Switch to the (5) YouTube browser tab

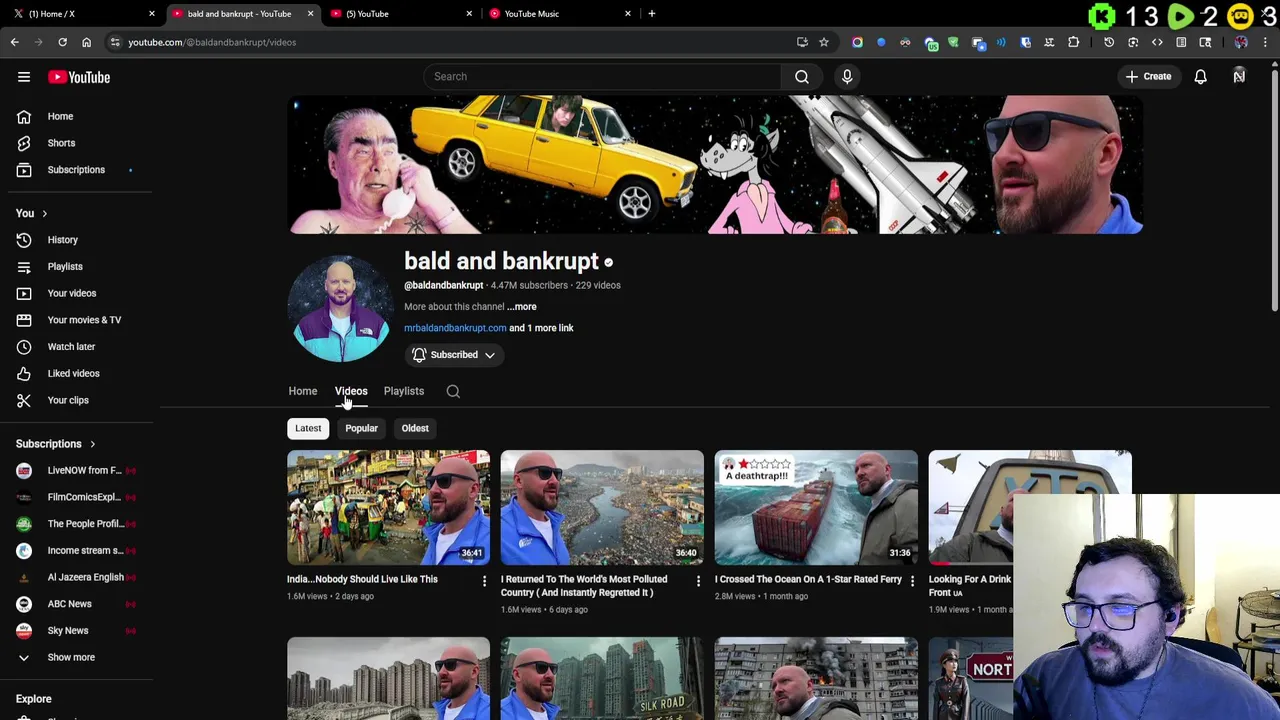tap(400, 14)
